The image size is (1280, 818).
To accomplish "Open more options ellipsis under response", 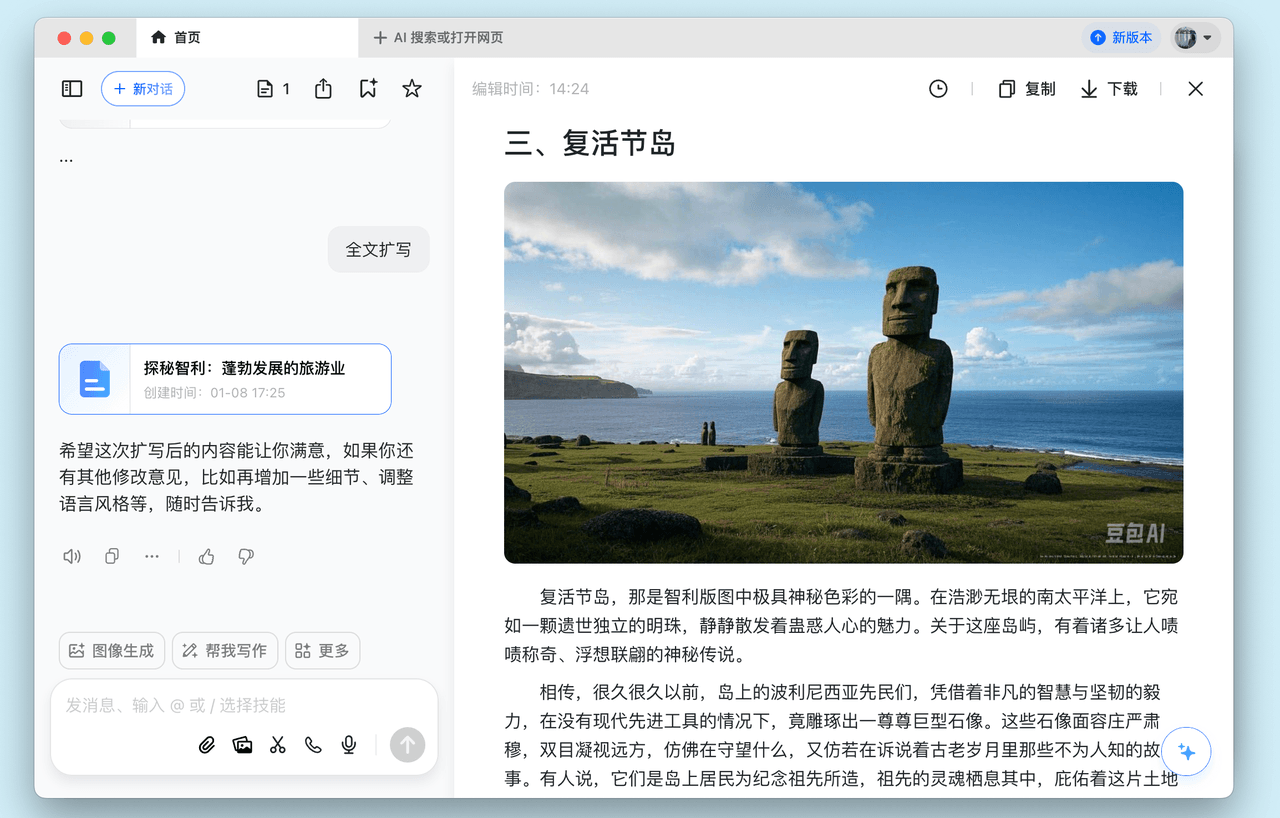I will pos(152,557).
